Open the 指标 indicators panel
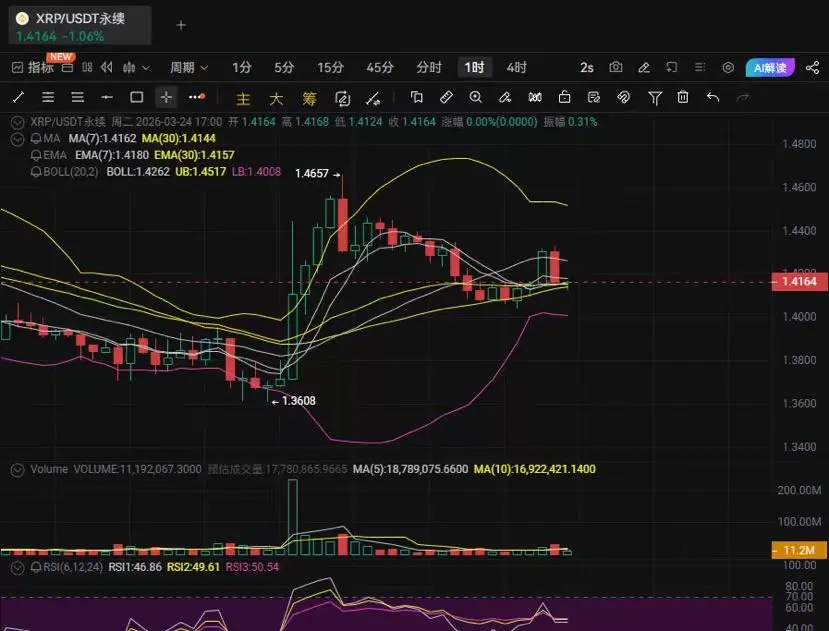 point(33,68)
